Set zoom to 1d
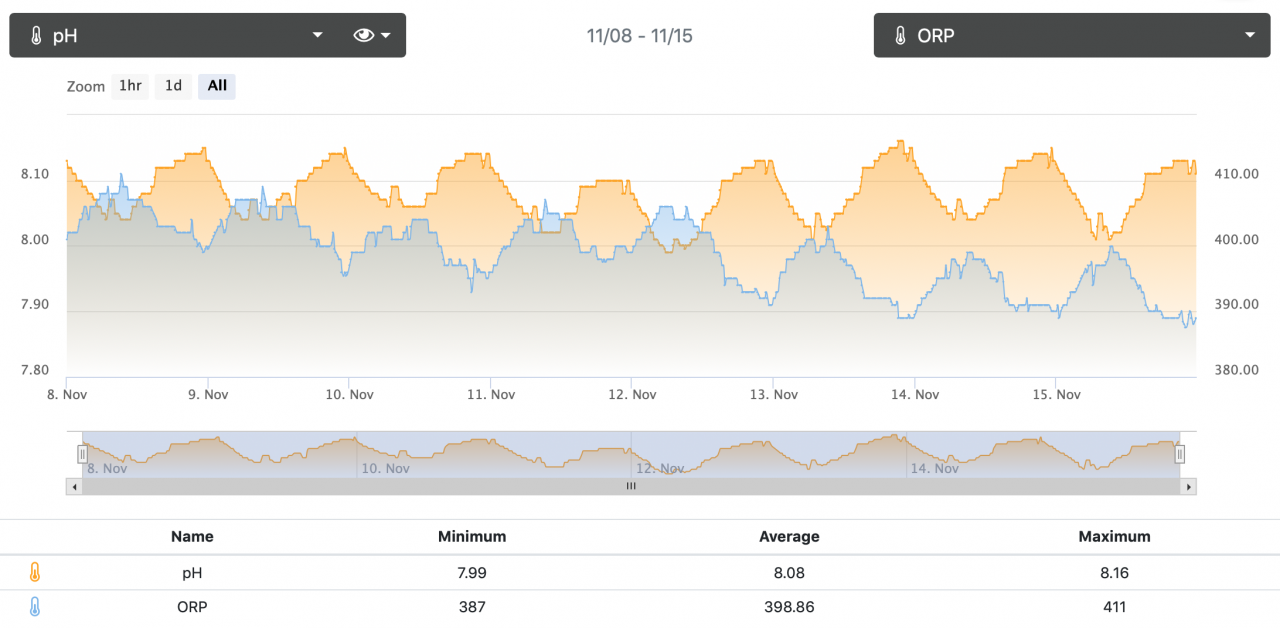The height and width of the screenshot is (628, 1280). pos(173,86)
